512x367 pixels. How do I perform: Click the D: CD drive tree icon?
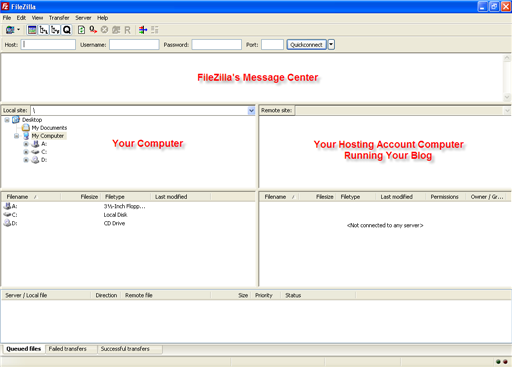[35, 160]
